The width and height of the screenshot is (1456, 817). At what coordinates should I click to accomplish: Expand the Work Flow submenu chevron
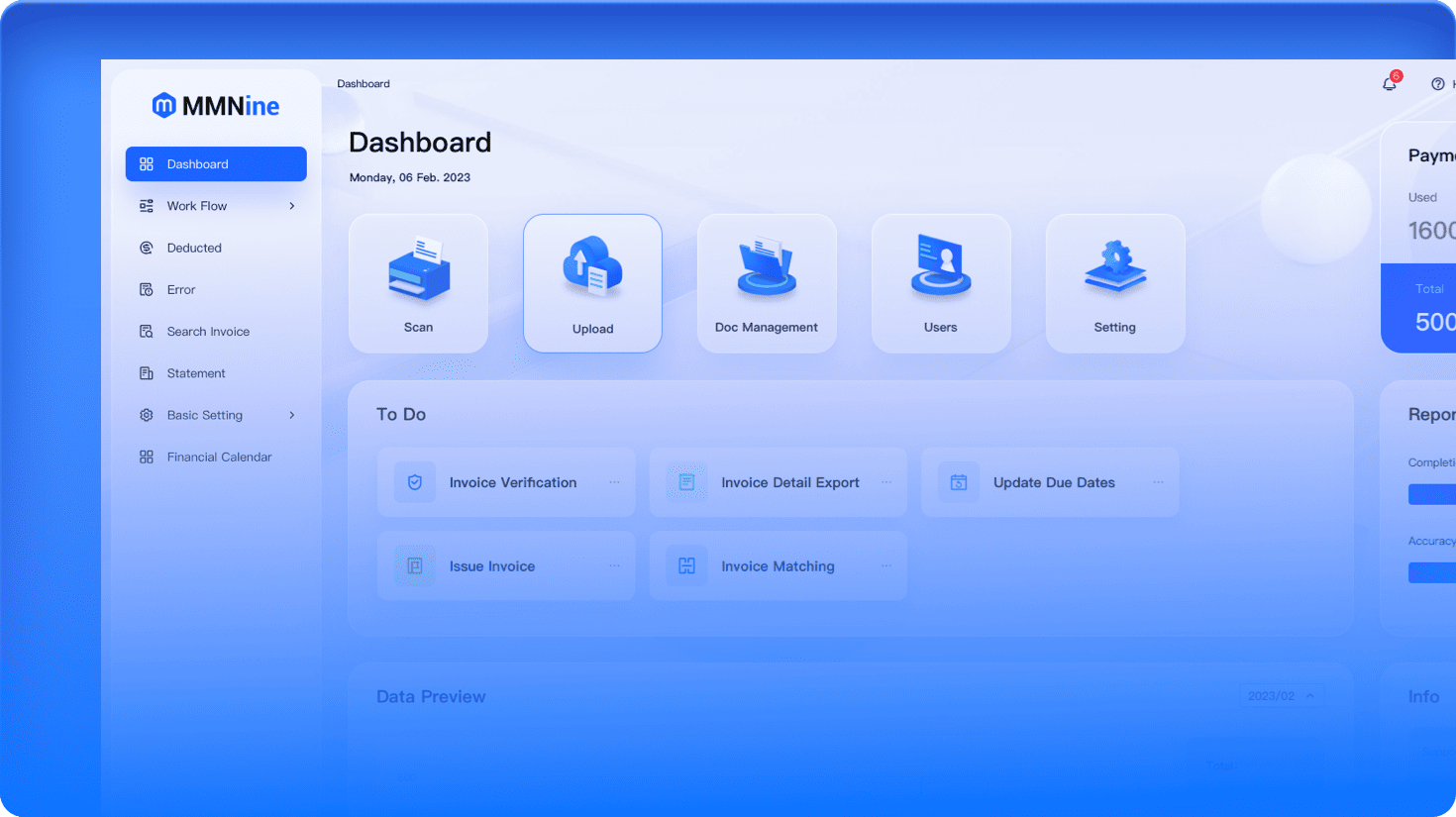pos(292,206)
